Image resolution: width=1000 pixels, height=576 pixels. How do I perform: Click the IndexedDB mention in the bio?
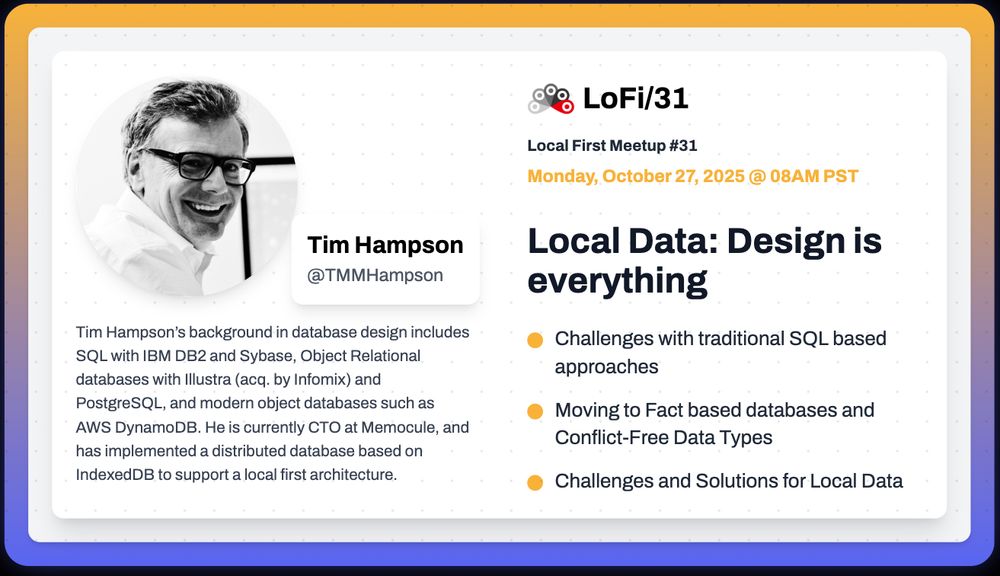(x=115, y=475)
